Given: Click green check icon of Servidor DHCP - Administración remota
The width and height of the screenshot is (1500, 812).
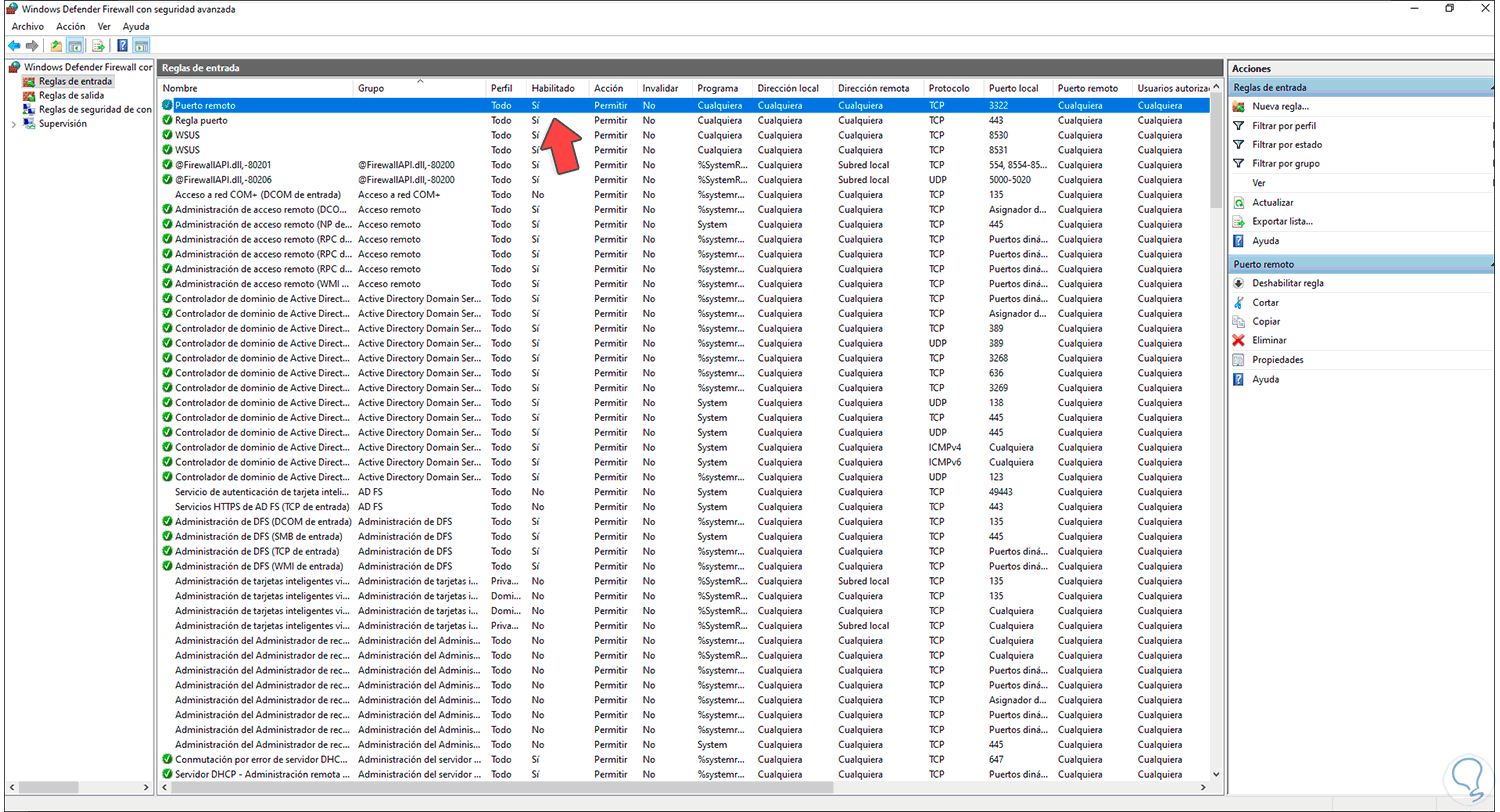Looking at the screenshot, I should [167, 775].
